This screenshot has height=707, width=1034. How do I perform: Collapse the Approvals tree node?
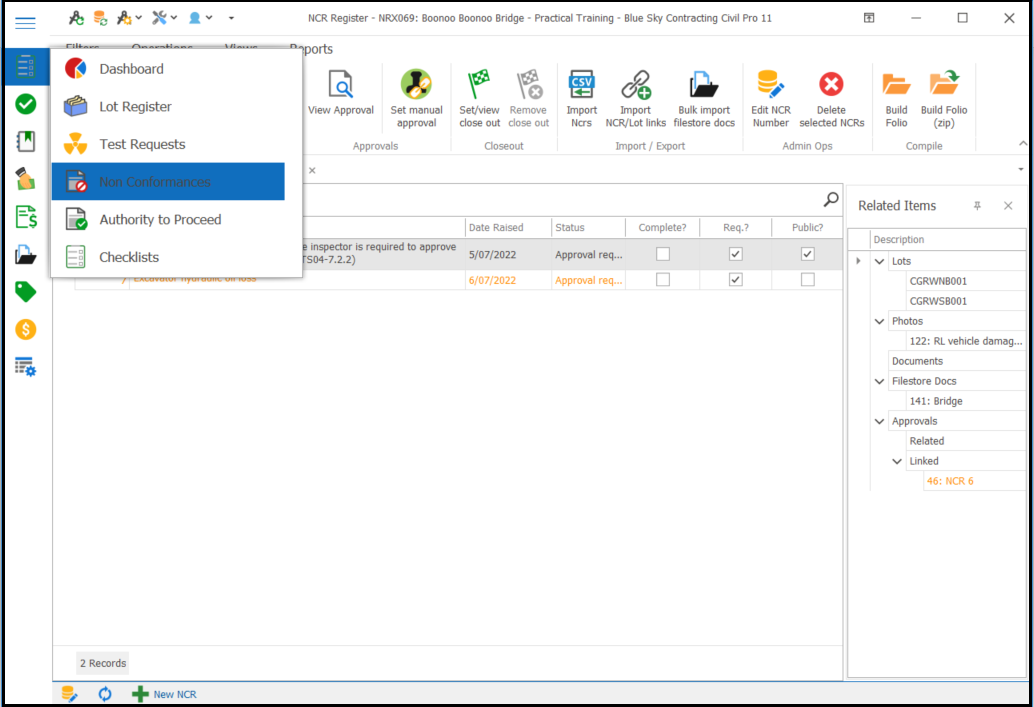tap(879, 422)
